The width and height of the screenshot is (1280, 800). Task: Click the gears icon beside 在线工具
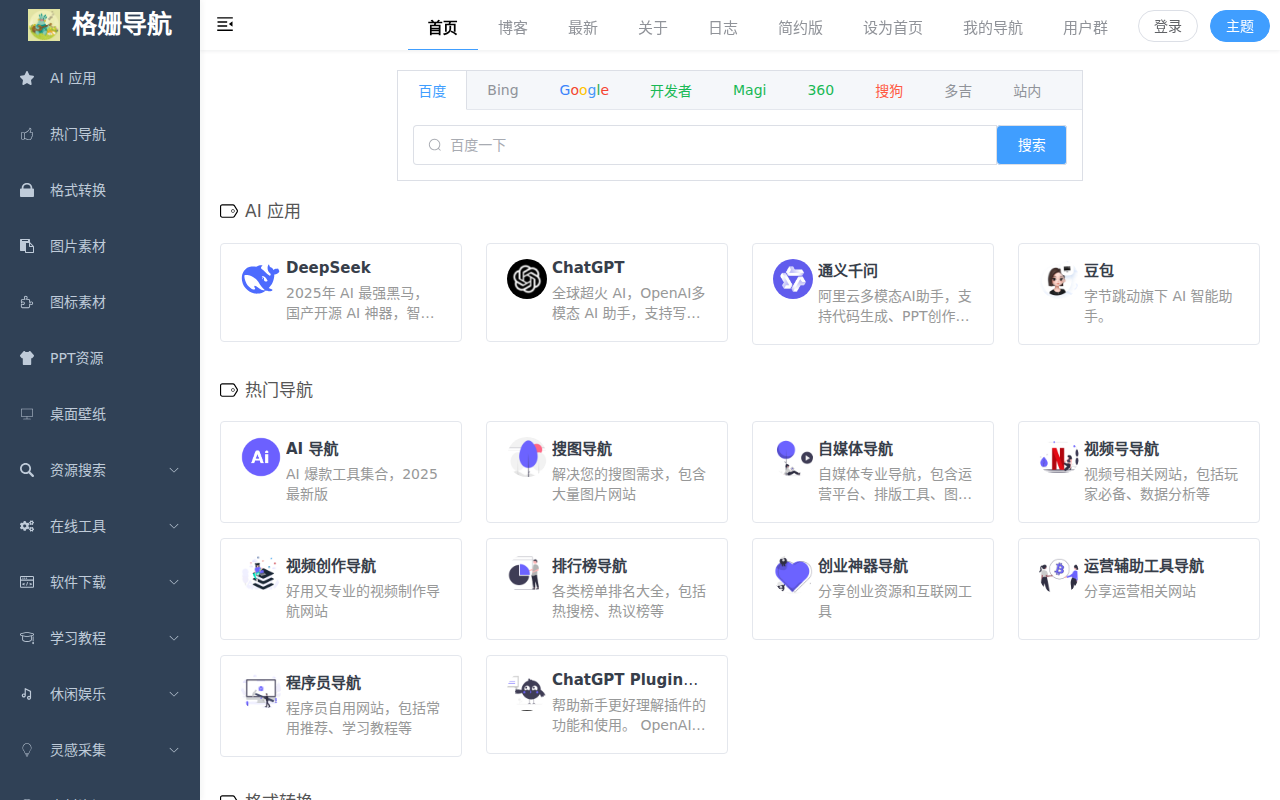[x=27, y=526]
